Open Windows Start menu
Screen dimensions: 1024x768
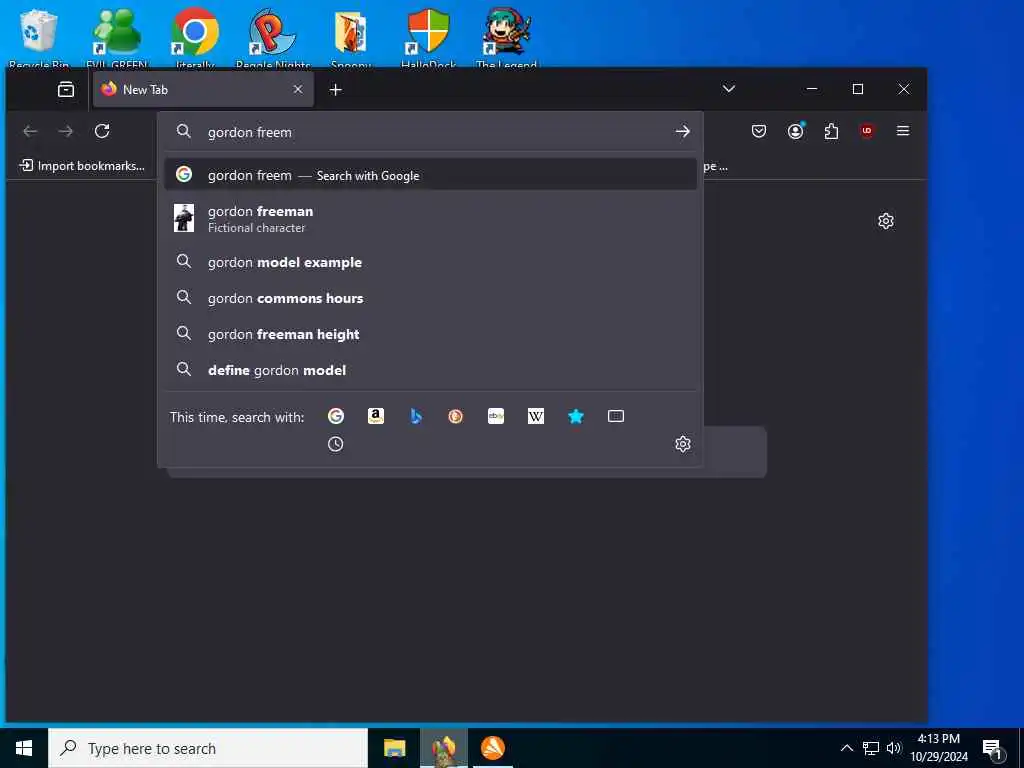point(24,748)
